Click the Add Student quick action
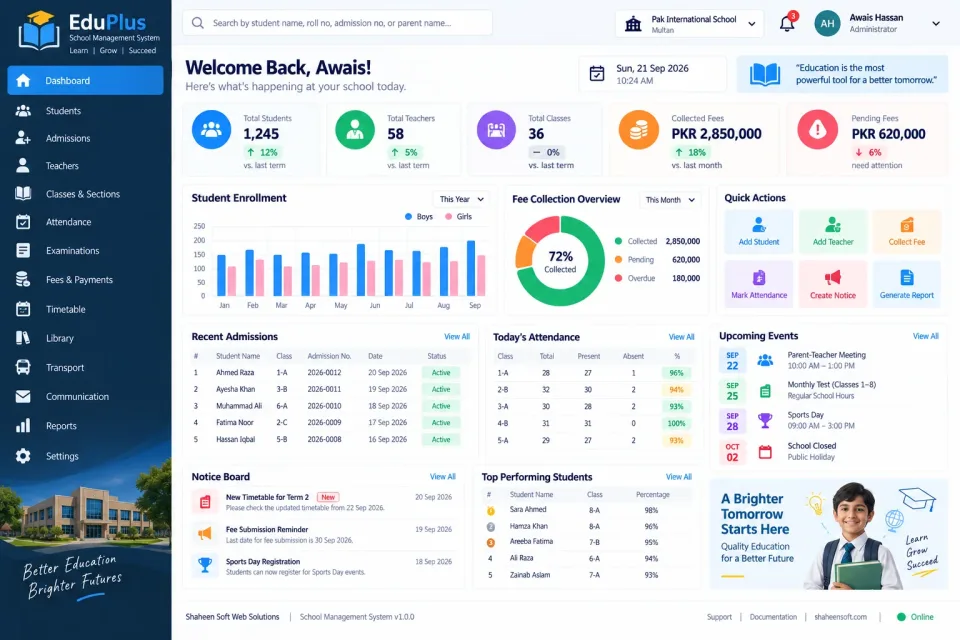960x640 pixels. 759,232
